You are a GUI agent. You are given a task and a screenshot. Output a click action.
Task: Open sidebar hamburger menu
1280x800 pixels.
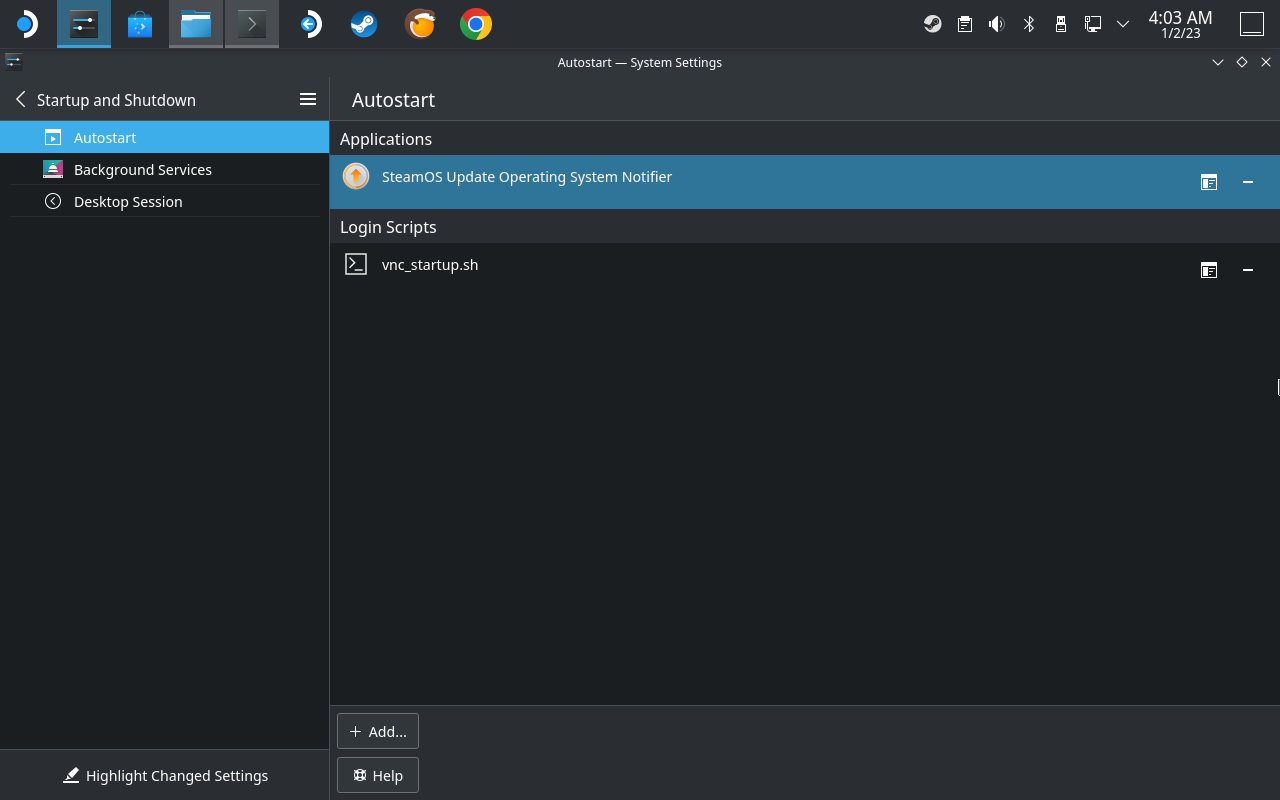[308, 99]
